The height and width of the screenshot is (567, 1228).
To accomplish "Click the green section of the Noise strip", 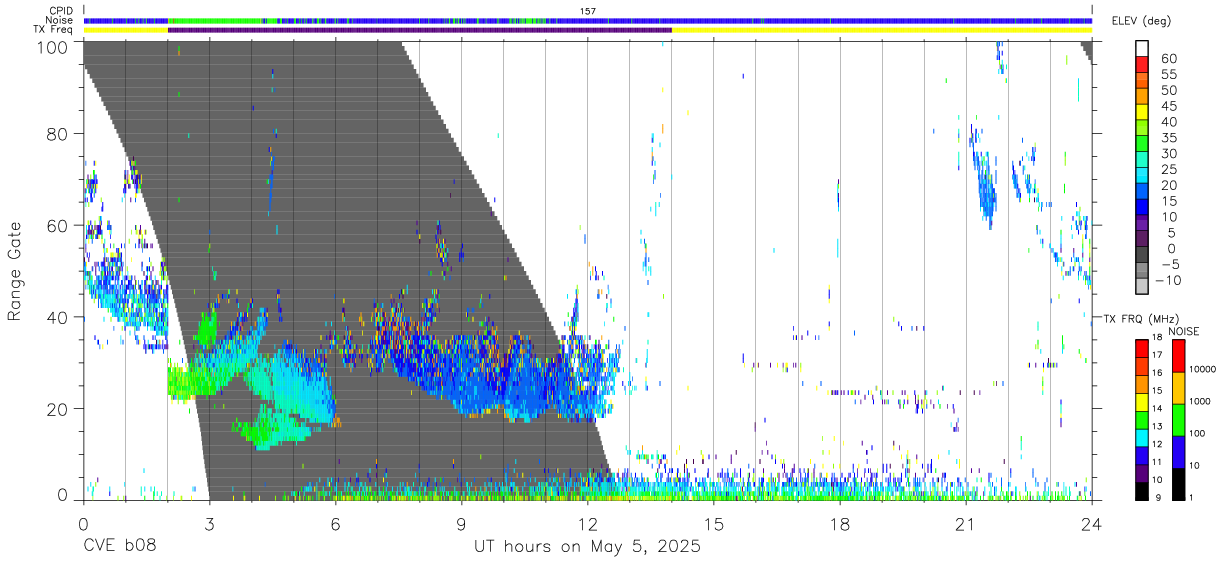I will point(215,20).
